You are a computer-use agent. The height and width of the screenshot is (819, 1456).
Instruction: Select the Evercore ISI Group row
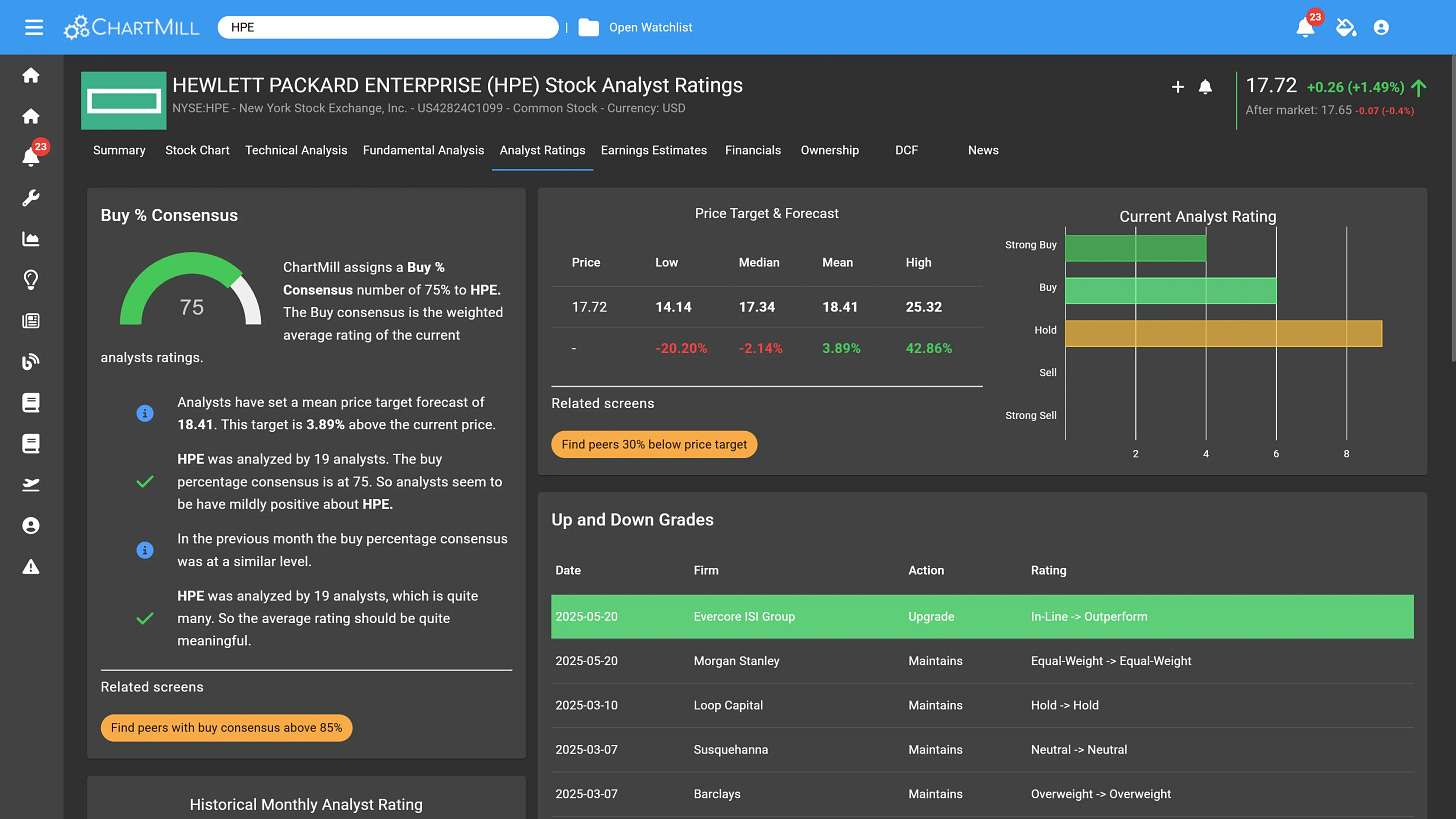coord(983,616)
